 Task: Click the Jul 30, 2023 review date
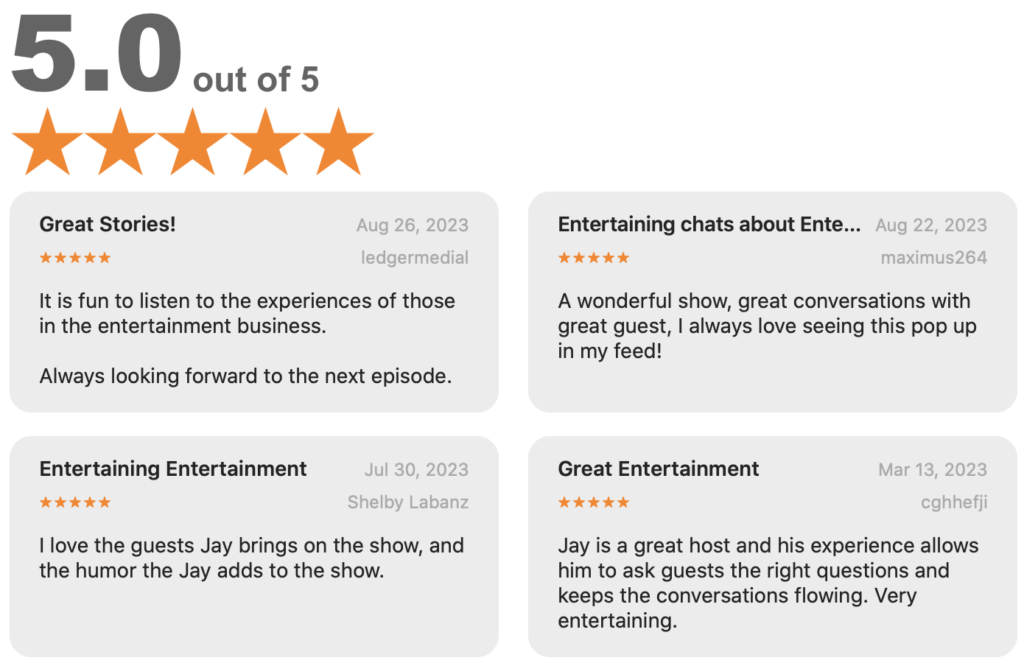tap(416, 470)
